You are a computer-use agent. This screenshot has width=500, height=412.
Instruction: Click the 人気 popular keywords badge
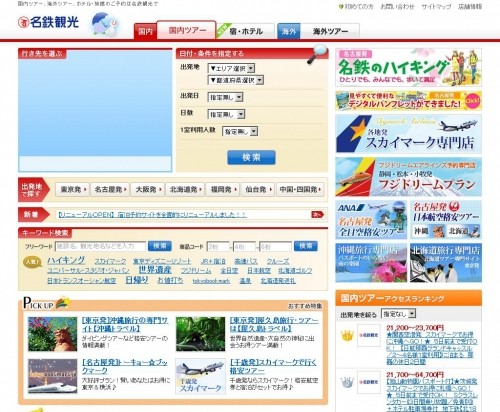(x=33, y=262)
